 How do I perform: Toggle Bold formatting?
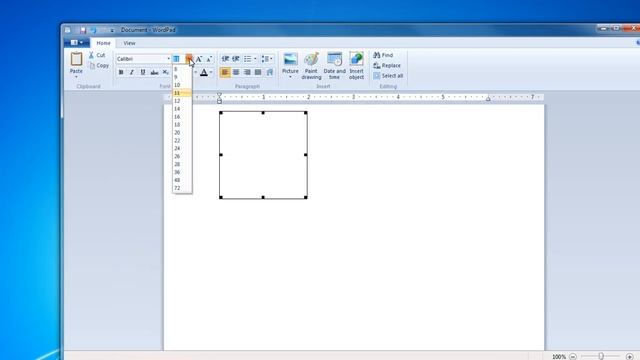point(121,72)
